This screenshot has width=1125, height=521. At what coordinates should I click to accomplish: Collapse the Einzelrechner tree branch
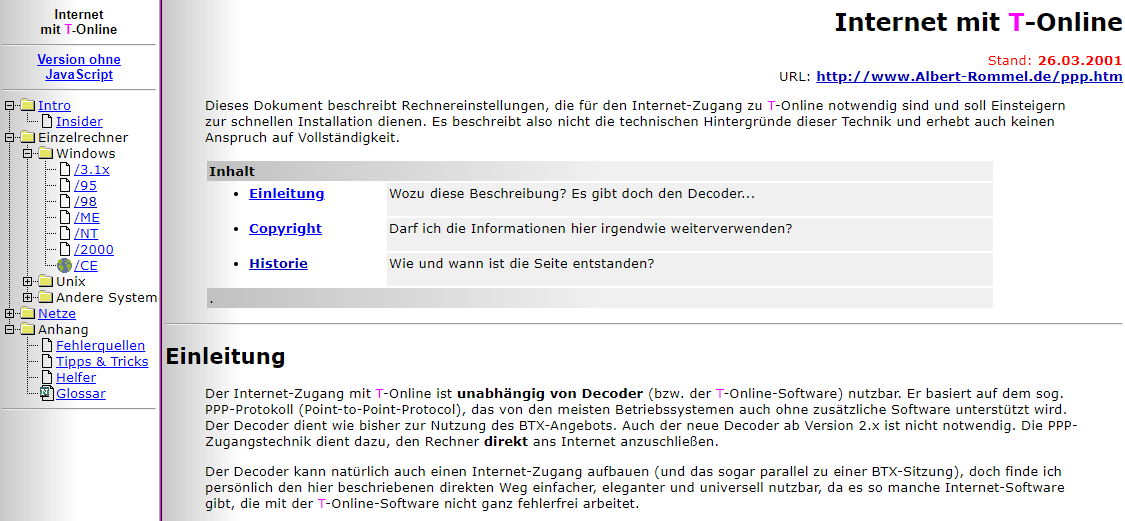click(x=10, y=138)
